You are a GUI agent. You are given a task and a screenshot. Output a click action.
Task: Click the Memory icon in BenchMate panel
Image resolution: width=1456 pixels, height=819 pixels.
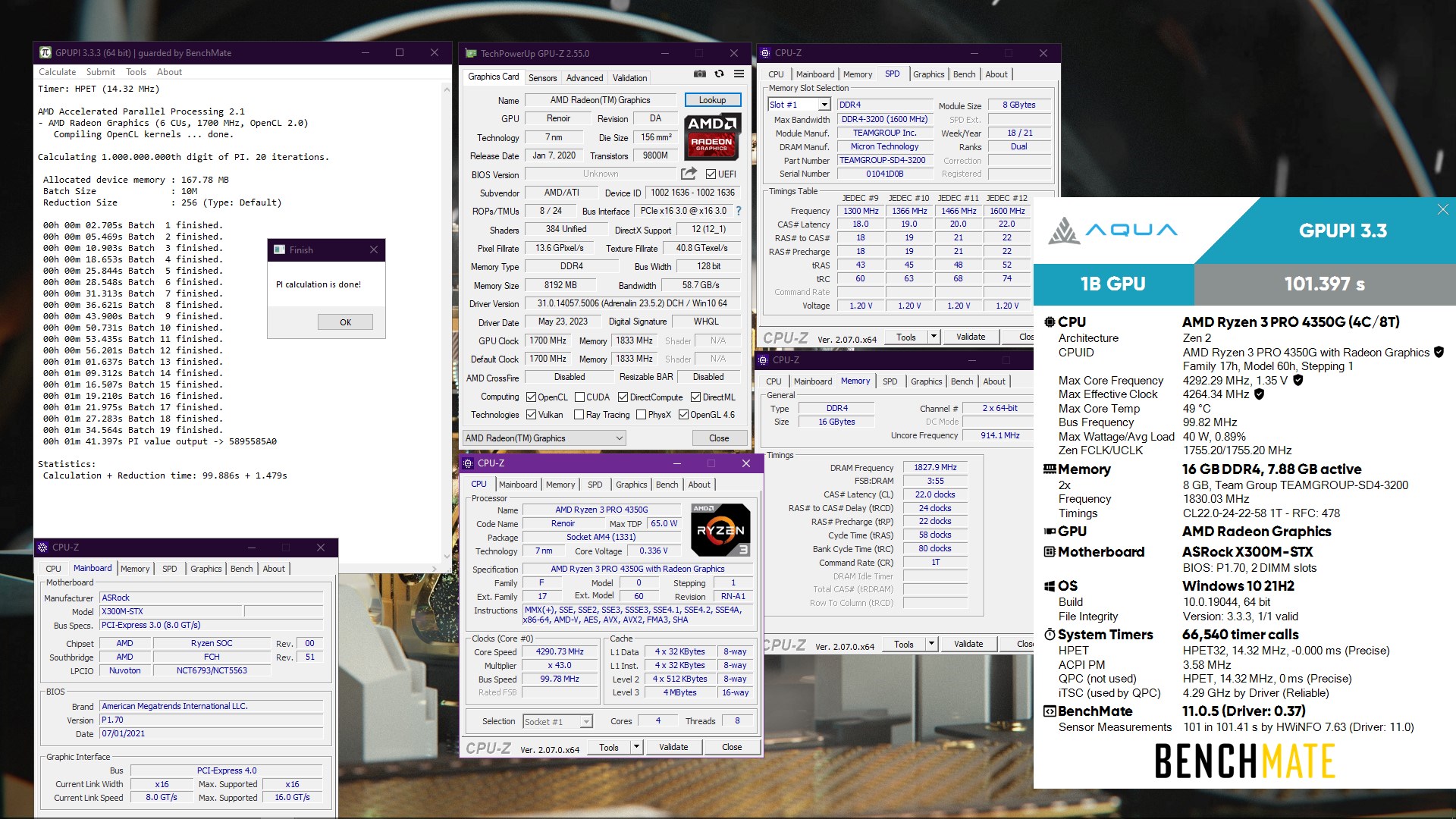pos(1050,469)
